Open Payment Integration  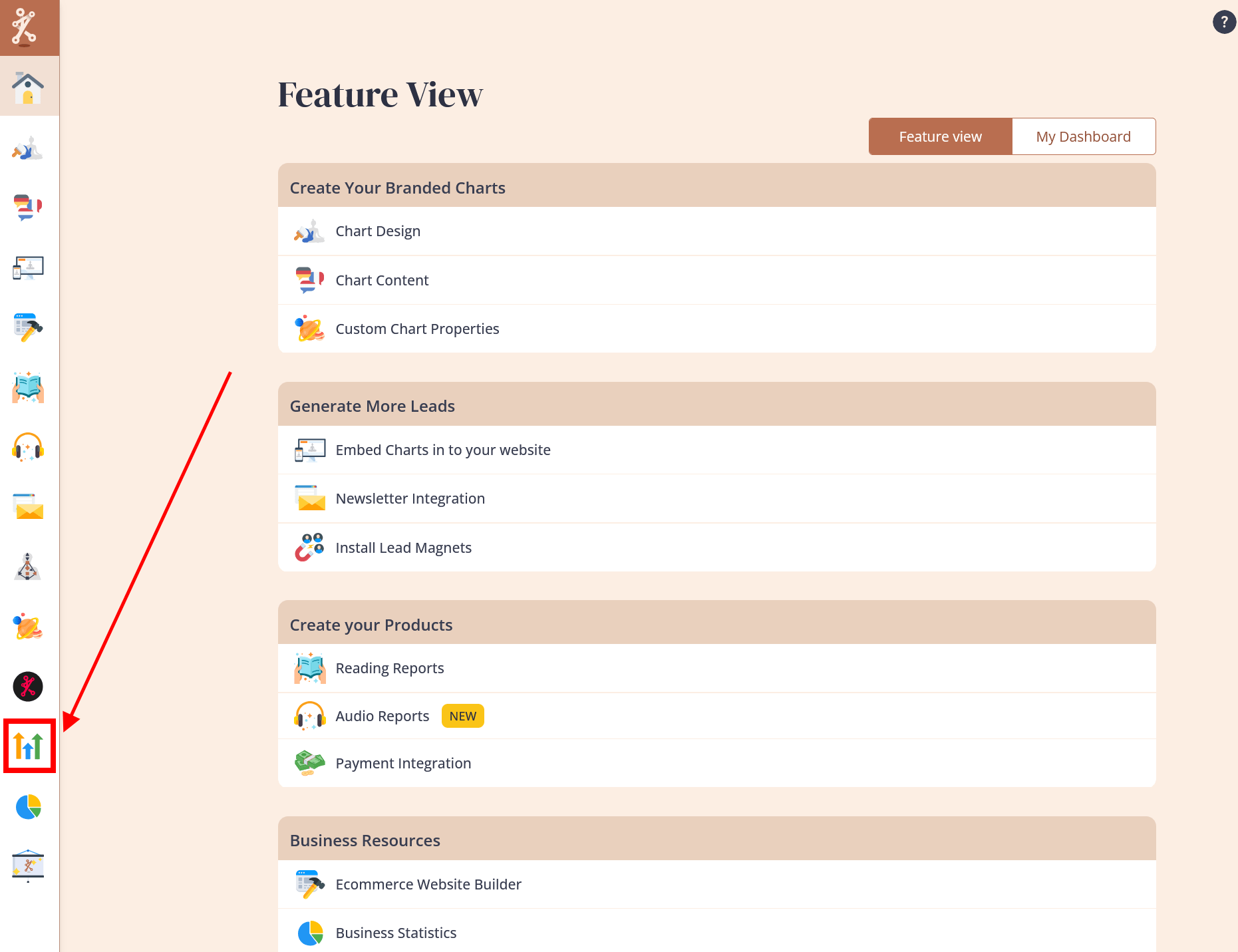pos(403,764)
